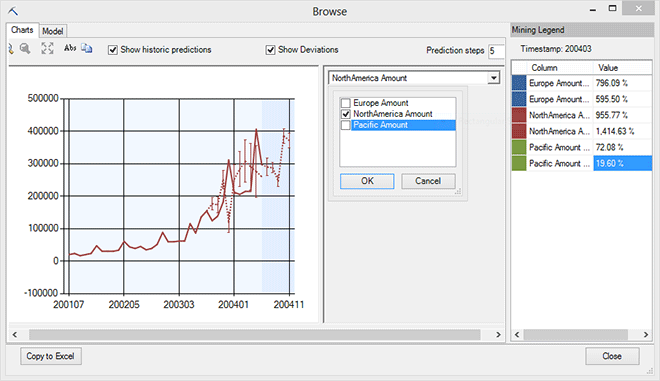
Task: Click the window resize grip at bottom-right corner
Action: (650, 371)
